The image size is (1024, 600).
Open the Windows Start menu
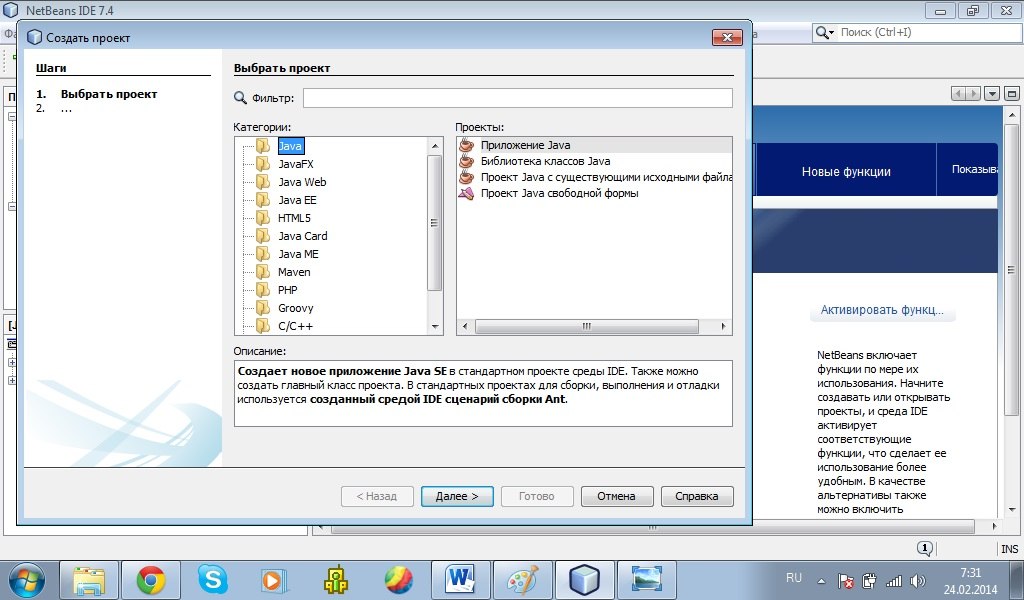[26, 580]
